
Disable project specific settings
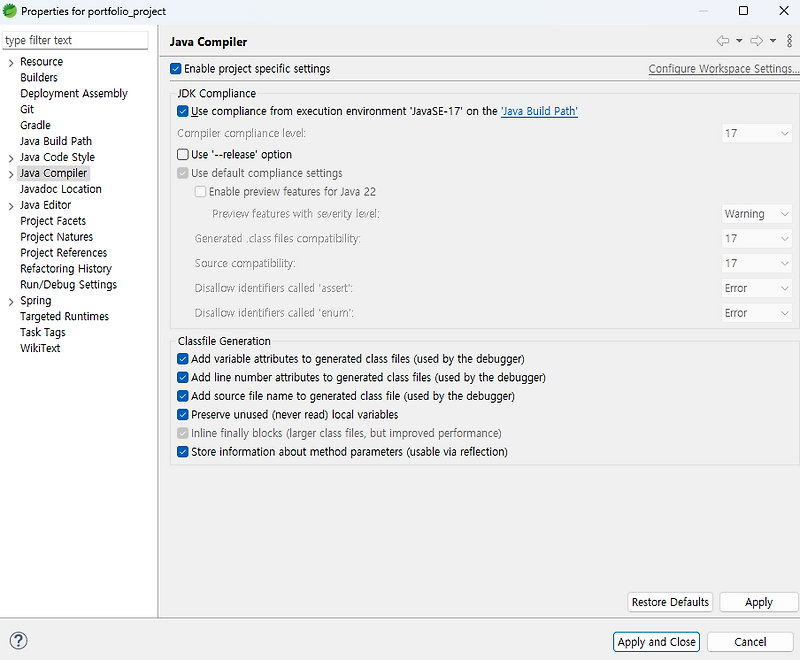point(176,68)
